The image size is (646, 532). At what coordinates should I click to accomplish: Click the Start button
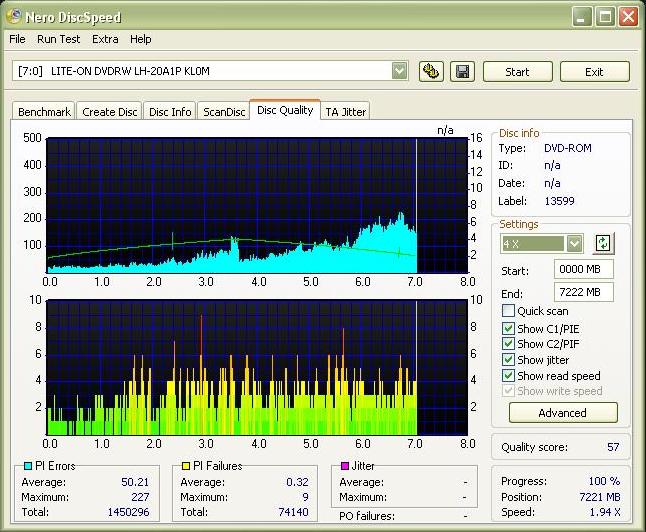pos(517,72)
